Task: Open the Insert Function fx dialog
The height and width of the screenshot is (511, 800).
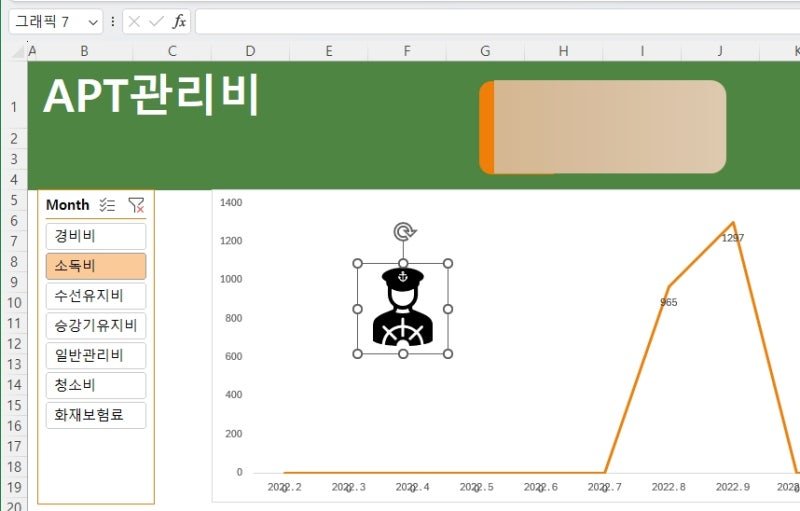Action: 179,21
